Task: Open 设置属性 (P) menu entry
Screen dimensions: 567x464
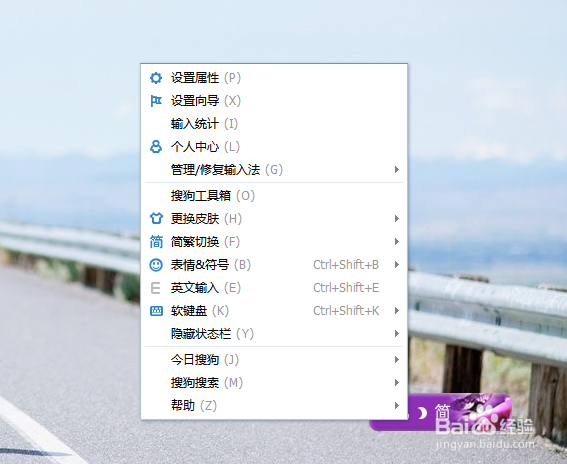Action: tap(274, 78)
